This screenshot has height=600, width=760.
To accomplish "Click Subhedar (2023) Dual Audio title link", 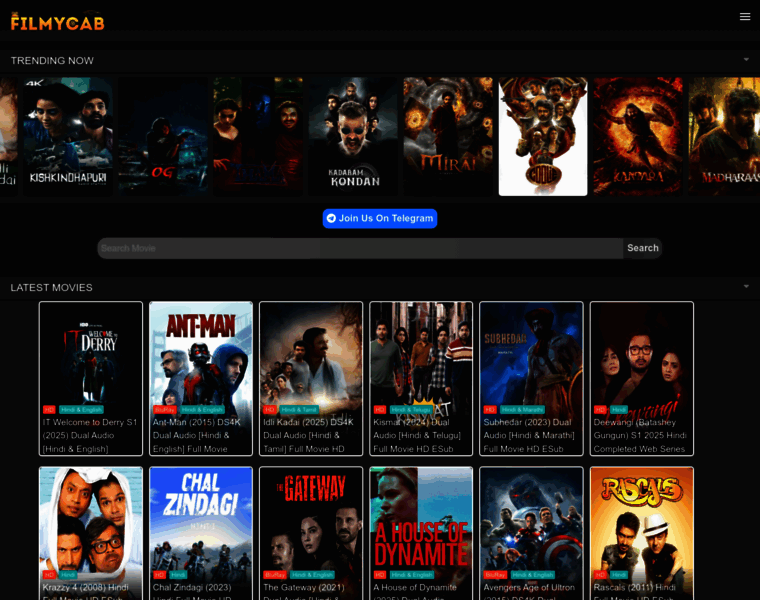I will coord(529,435).
